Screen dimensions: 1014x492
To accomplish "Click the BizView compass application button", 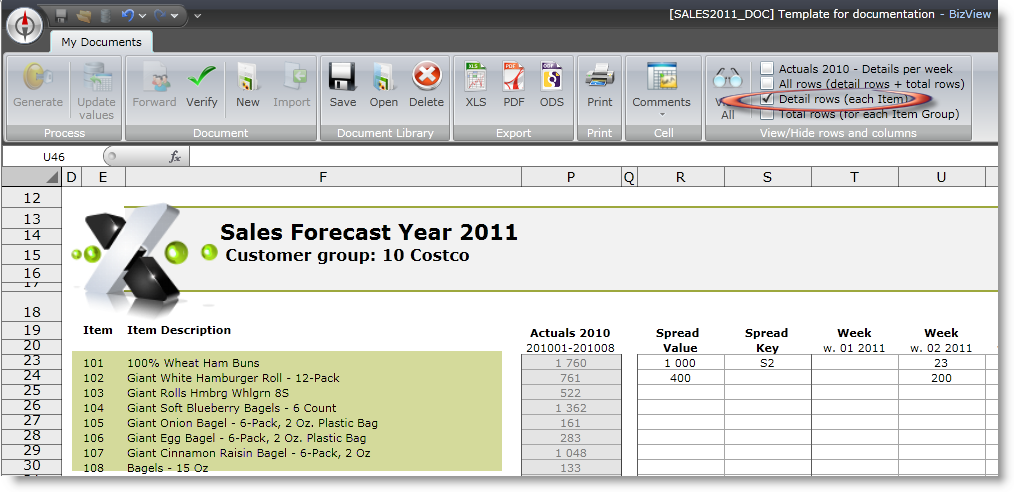I will click(25, 25).
